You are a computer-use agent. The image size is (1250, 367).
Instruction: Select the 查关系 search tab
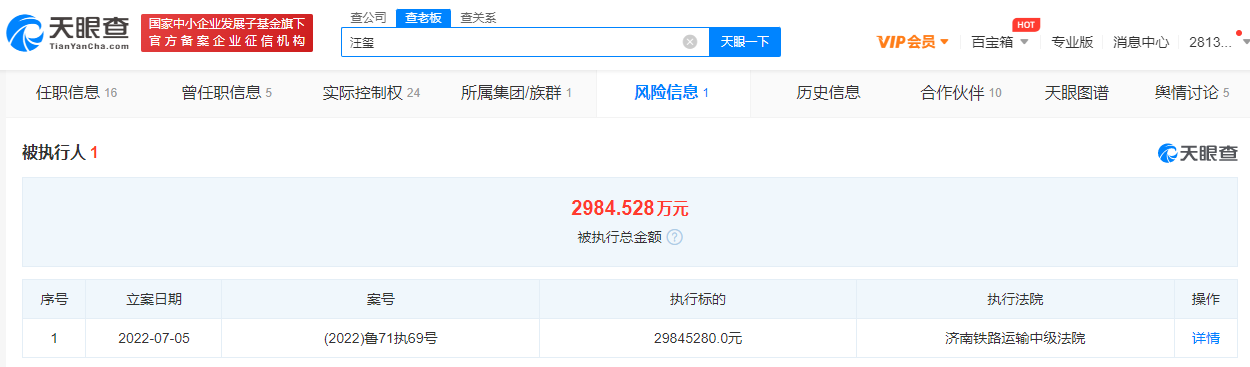click(477, 17)
